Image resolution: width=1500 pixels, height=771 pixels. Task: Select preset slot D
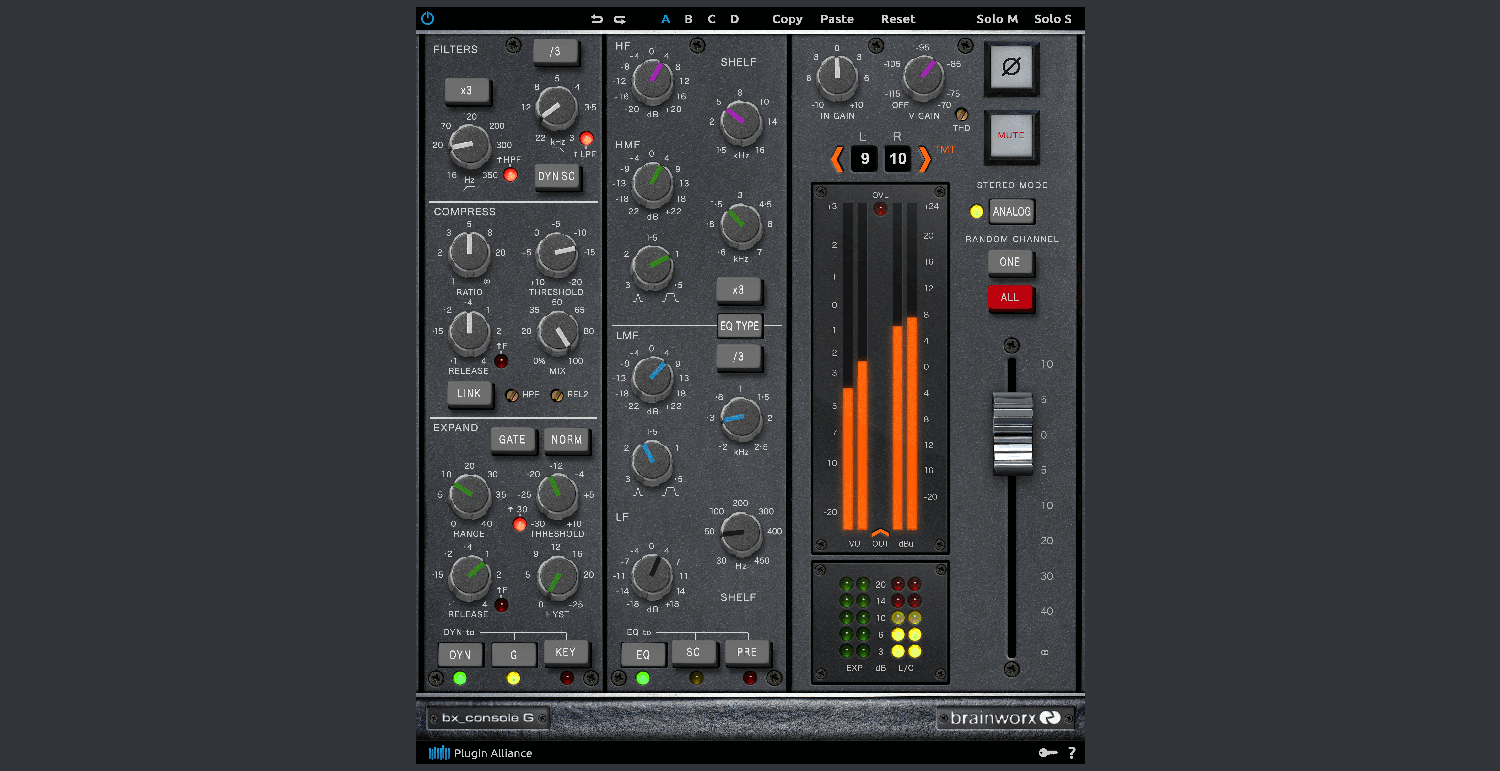point(734,19)
